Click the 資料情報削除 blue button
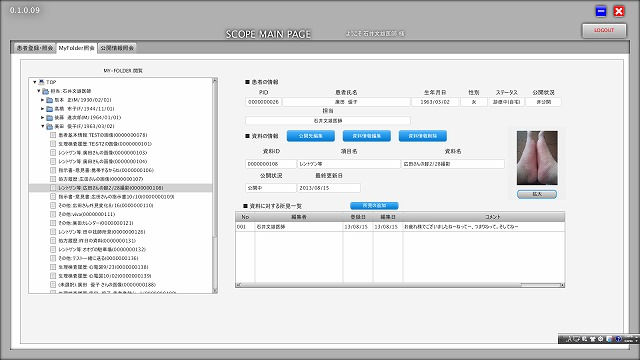The width and height of the screenshot is (640, 360). click(x=422, y=136)
